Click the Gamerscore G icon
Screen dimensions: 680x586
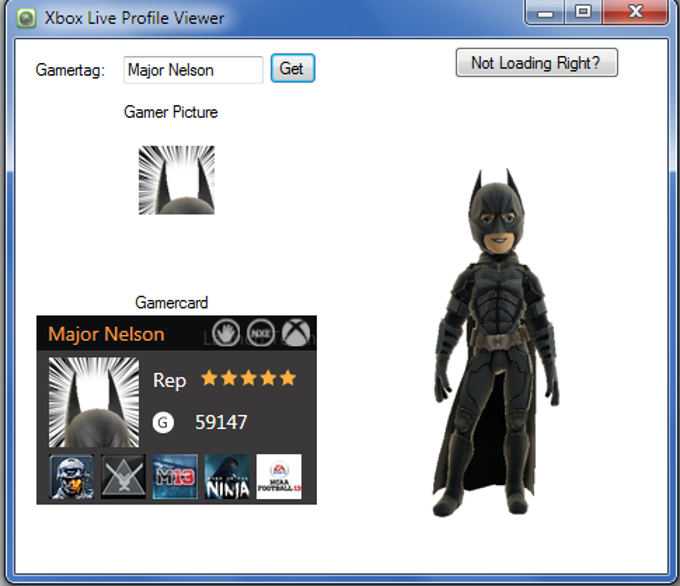(x=163, y=422)
